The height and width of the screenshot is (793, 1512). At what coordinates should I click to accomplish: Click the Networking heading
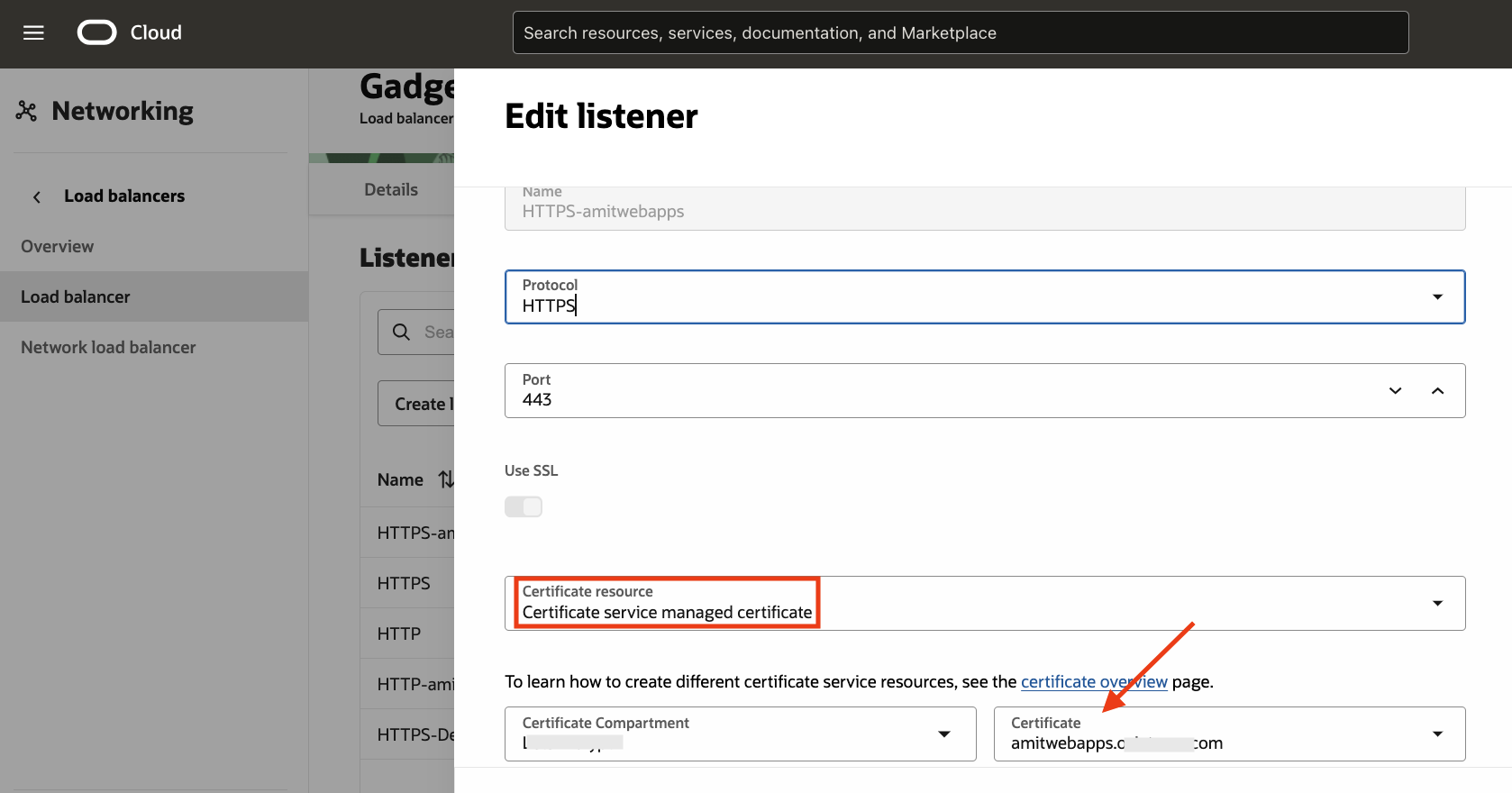pos(123,111)
